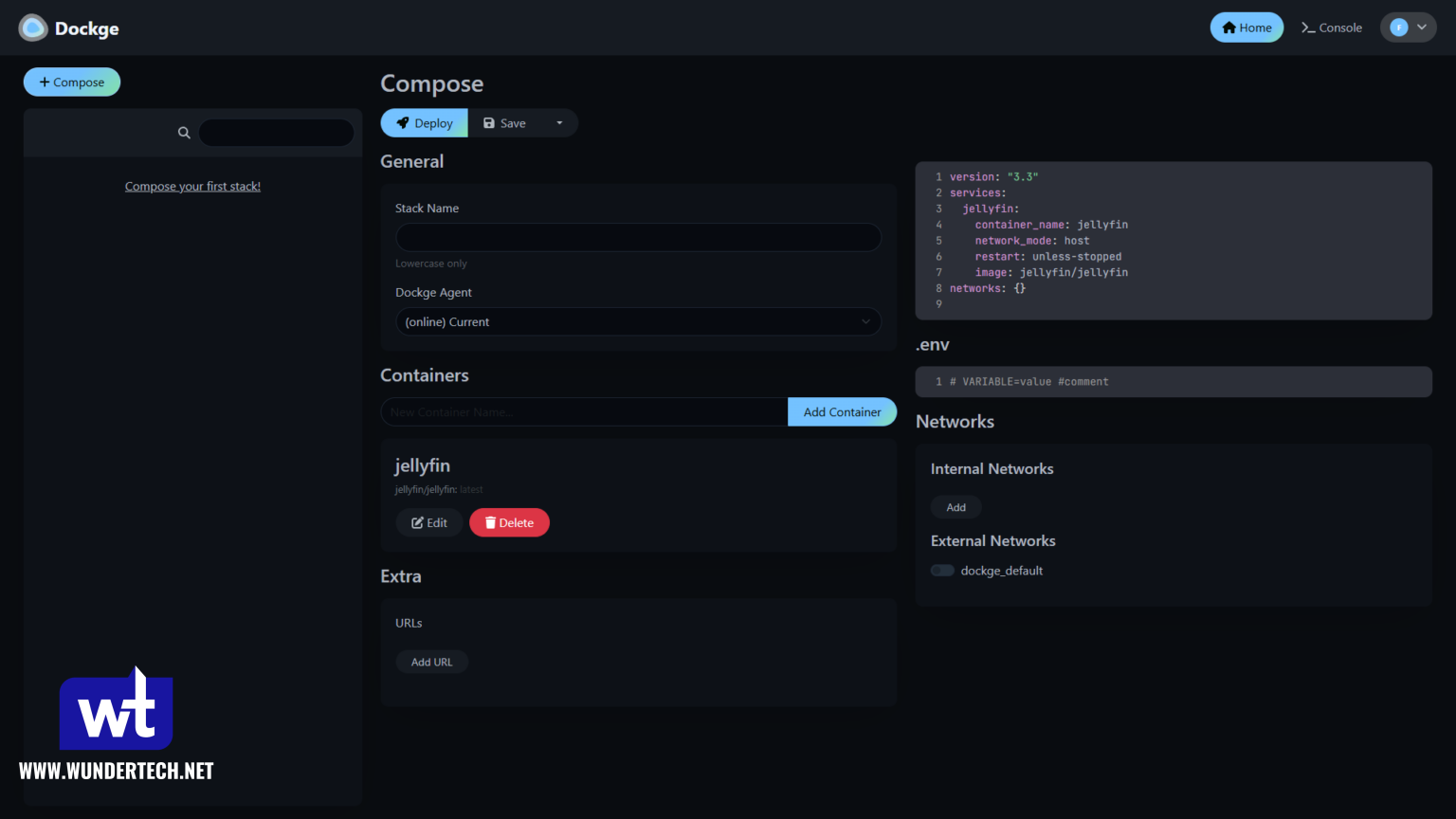Click the Add Container button
The height and width of the screenshot is (819, 1456).
point(841,411)
